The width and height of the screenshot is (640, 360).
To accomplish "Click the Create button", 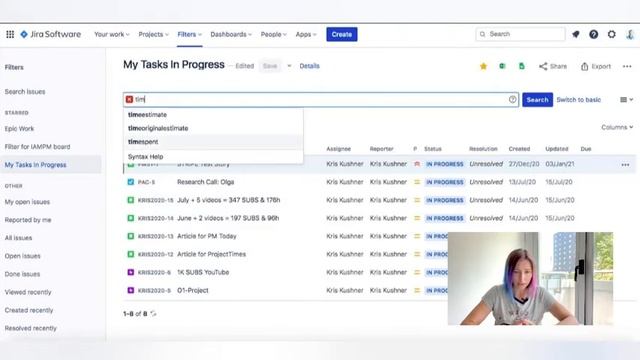I will pyautogui.click(x=342, y=34).
